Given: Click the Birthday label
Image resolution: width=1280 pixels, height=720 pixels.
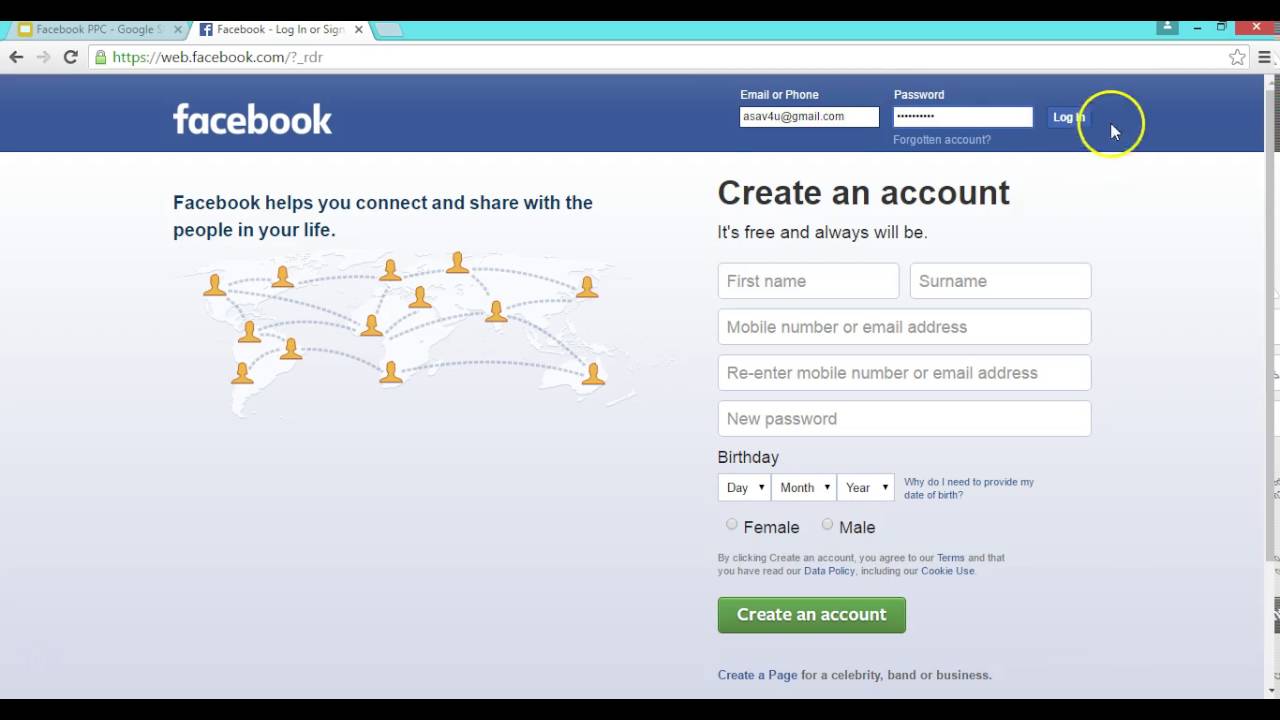Looking at the screenshot, I should coord(748,457).
